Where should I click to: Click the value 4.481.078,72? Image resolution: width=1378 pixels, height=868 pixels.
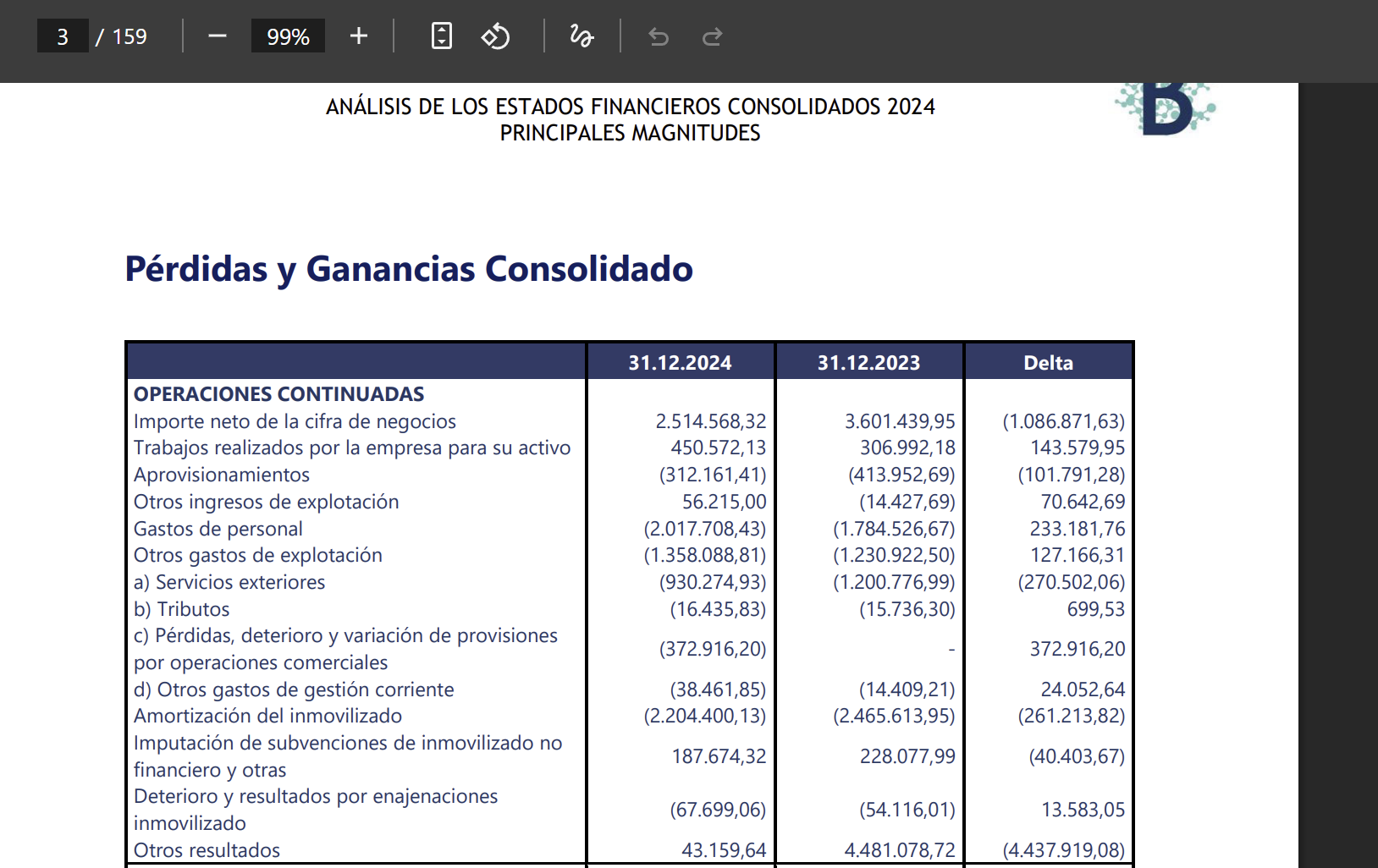coord(900,850)
